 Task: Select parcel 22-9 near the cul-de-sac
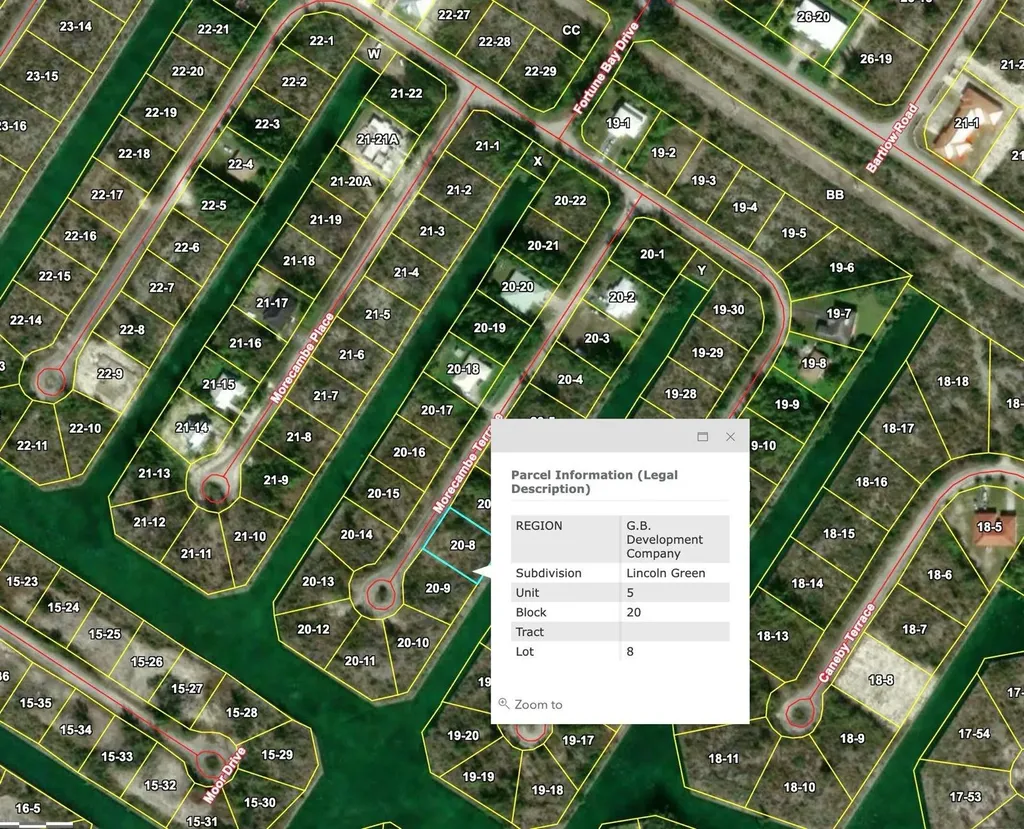pos(110,374)
